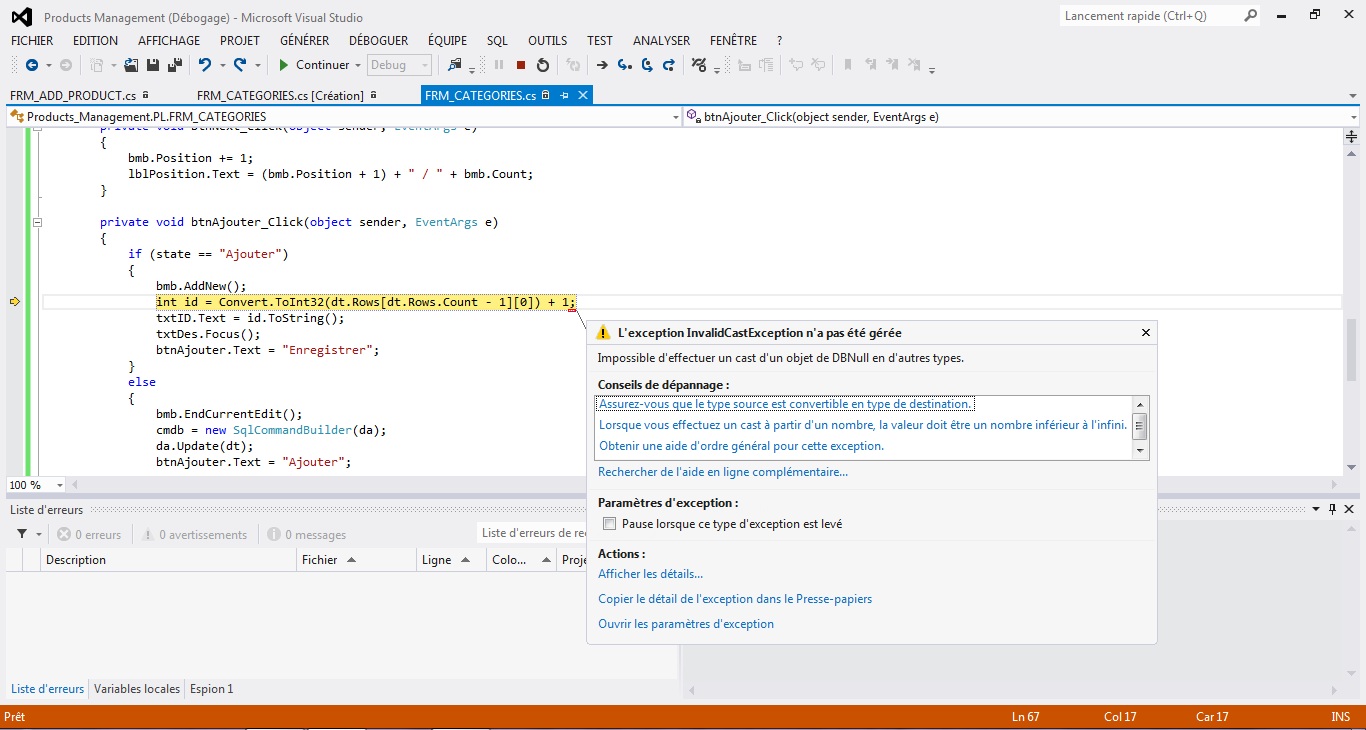Redo using the toolbar redo arrow
The width and height of the screenshot is (1366, 730).
(x=240, y=65)
